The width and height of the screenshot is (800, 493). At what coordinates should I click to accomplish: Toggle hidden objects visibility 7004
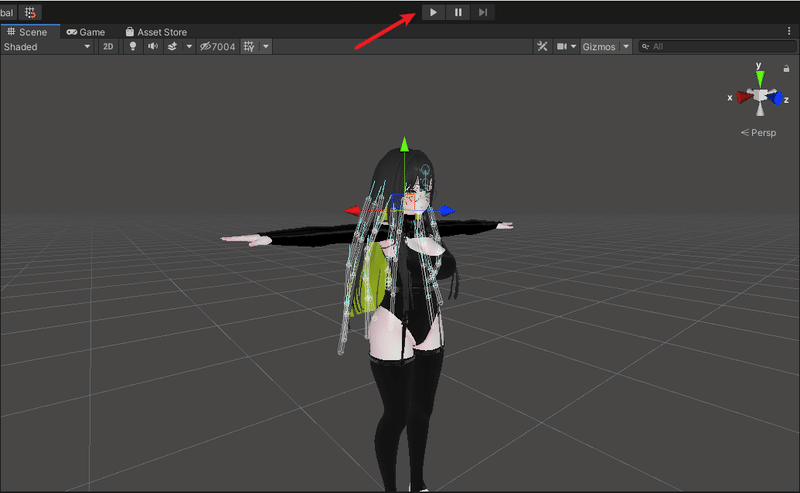tap(218, 46)
